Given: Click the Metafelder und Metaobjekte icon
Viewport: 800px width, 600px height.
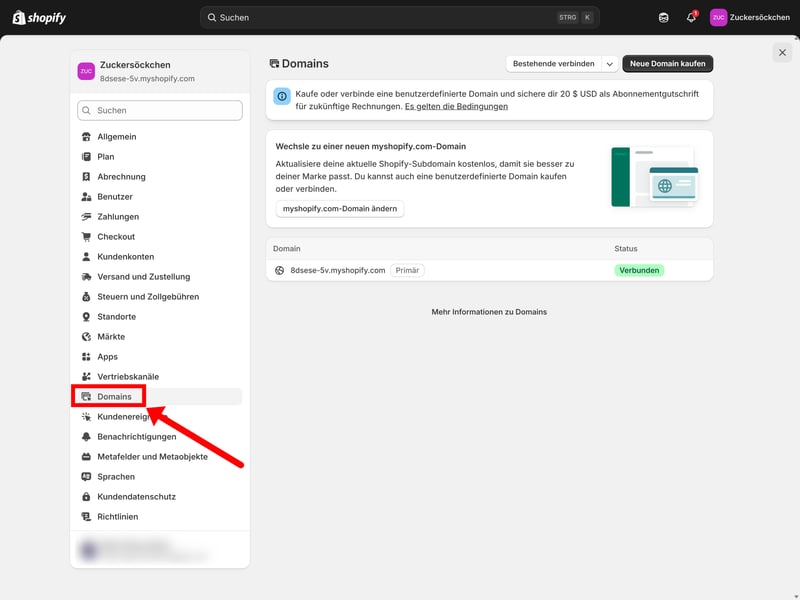Looking at the screenshot, I should click(x=86, y=457).
